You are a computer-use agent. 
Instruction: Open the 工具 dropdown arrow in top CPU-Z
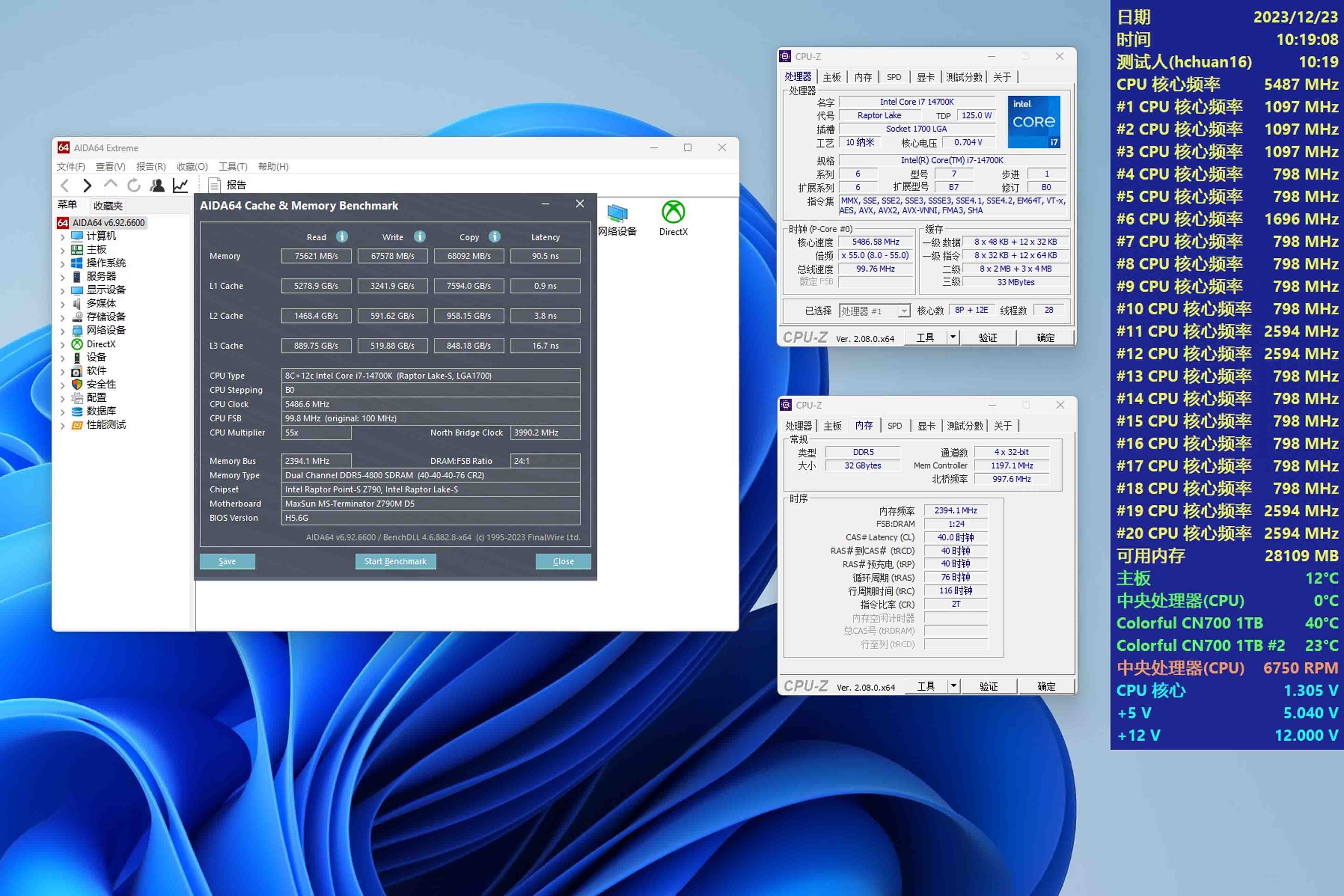(x=953, y=338)
